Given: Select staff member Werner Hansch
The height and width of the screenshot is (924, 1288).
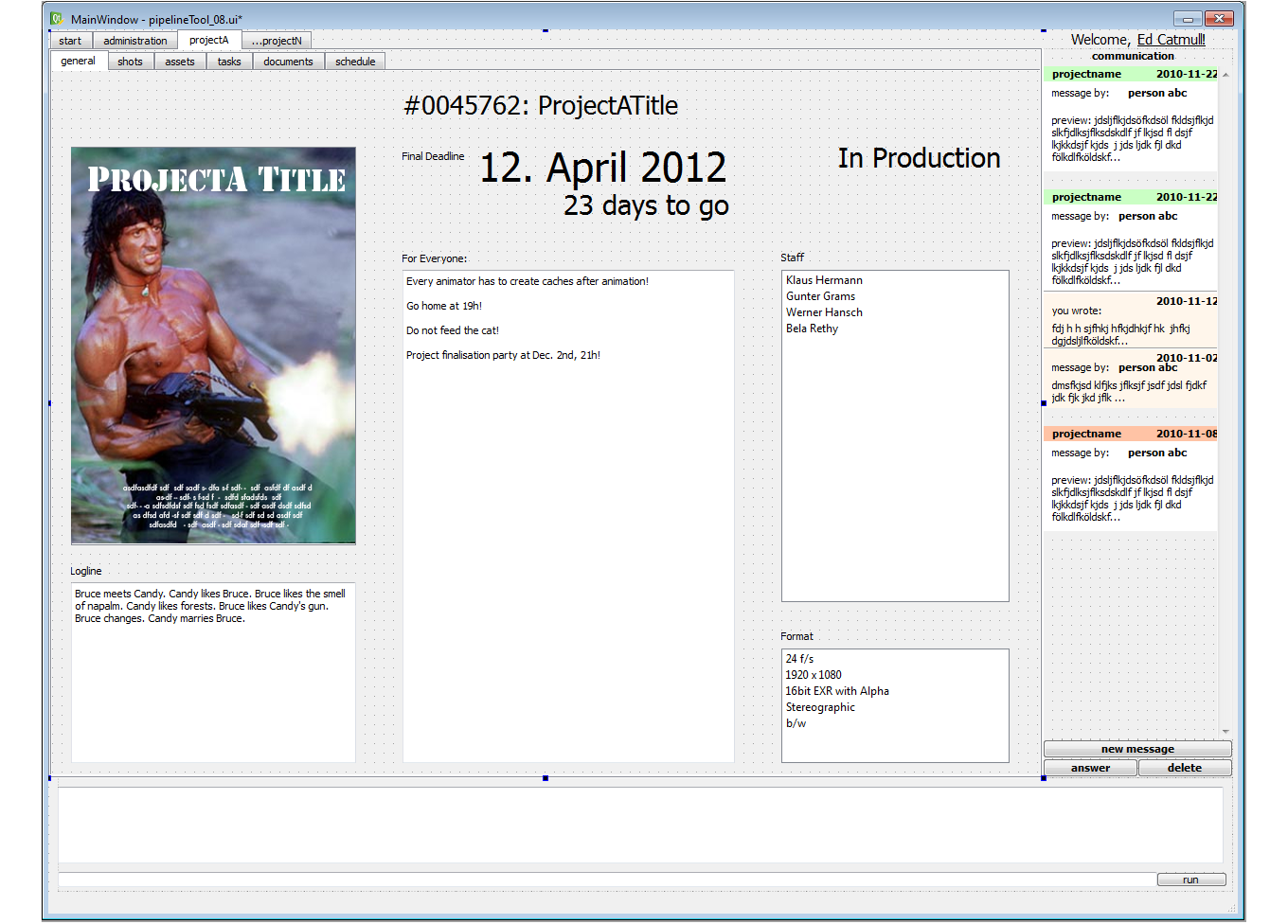Looking at the screenshot, I should [x=824, y=312].
